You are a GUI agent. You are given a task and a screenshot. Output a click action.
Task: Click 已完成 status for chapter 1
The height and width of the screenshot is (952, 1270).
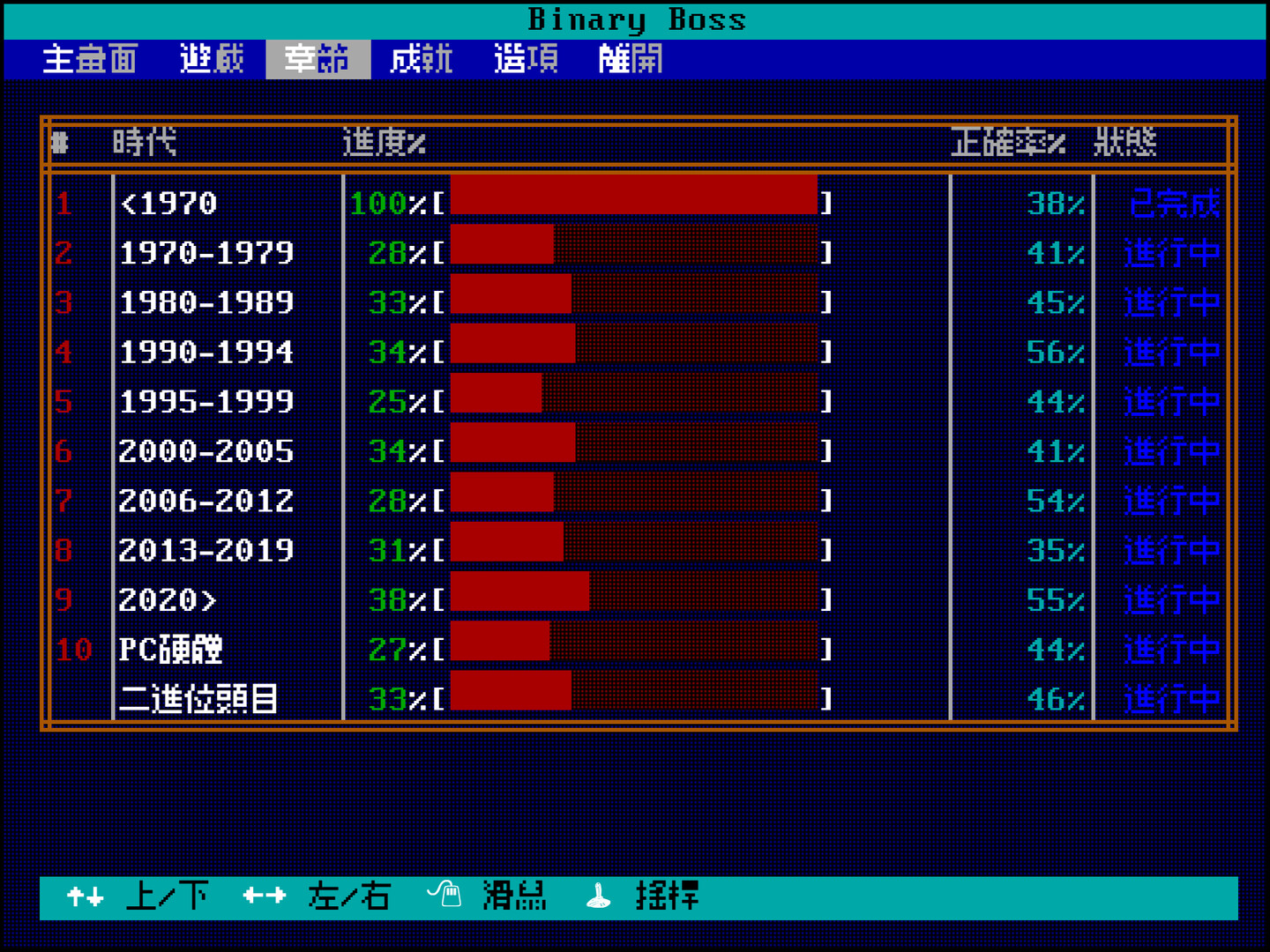1174,204
